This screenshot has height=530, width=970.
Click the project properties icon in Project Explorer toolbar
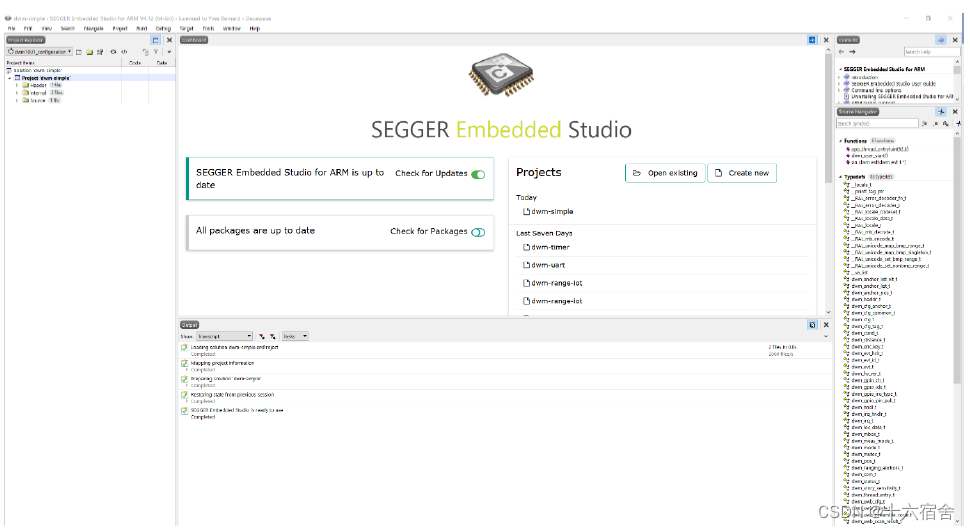coord(100,52)
